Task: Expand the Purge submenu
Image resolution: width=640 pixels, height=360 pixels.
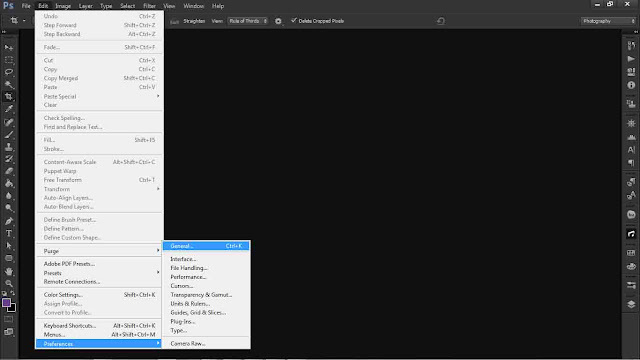Action: click(x=100, y=251)
